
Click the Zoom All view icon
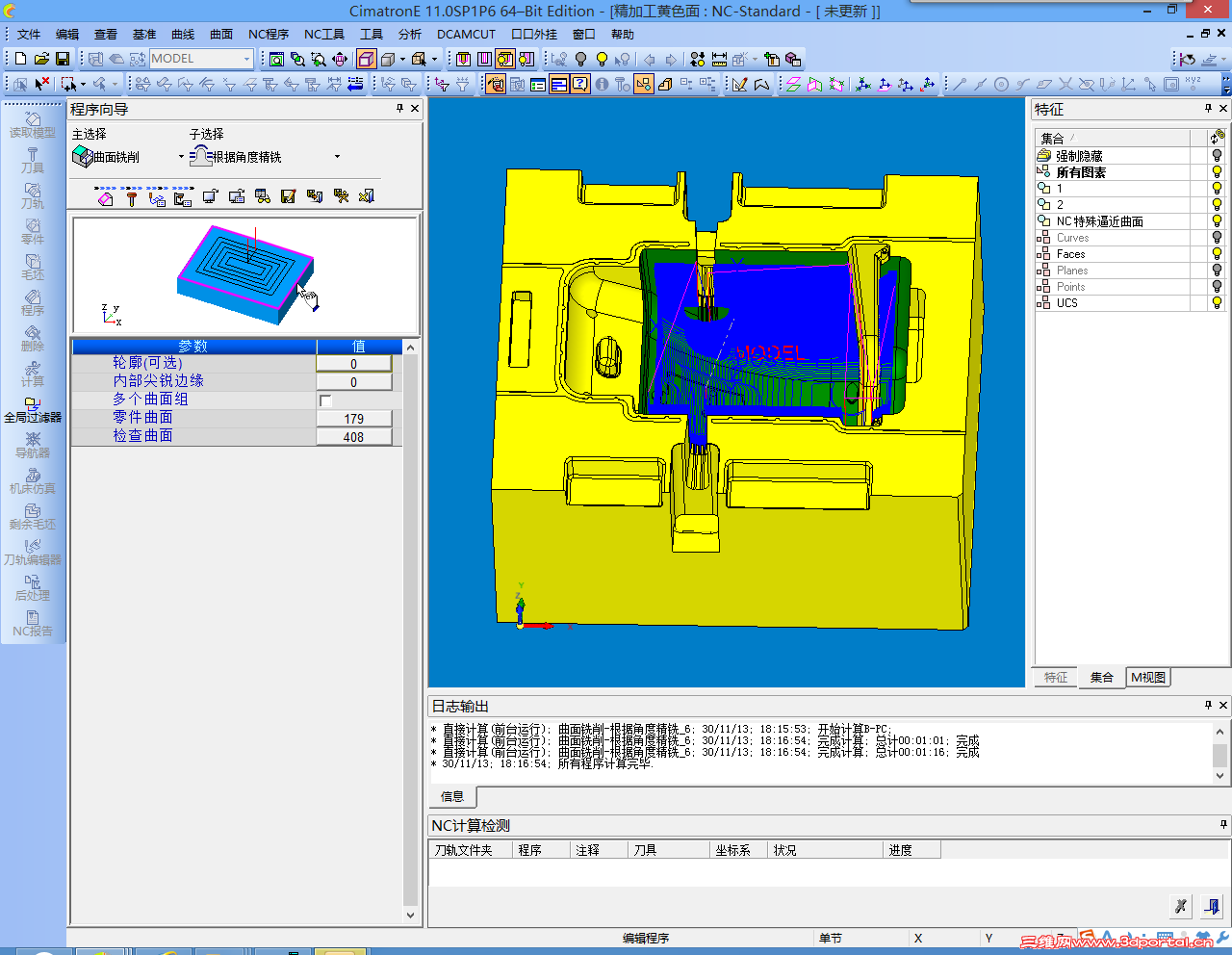click(x=276, y=59)
